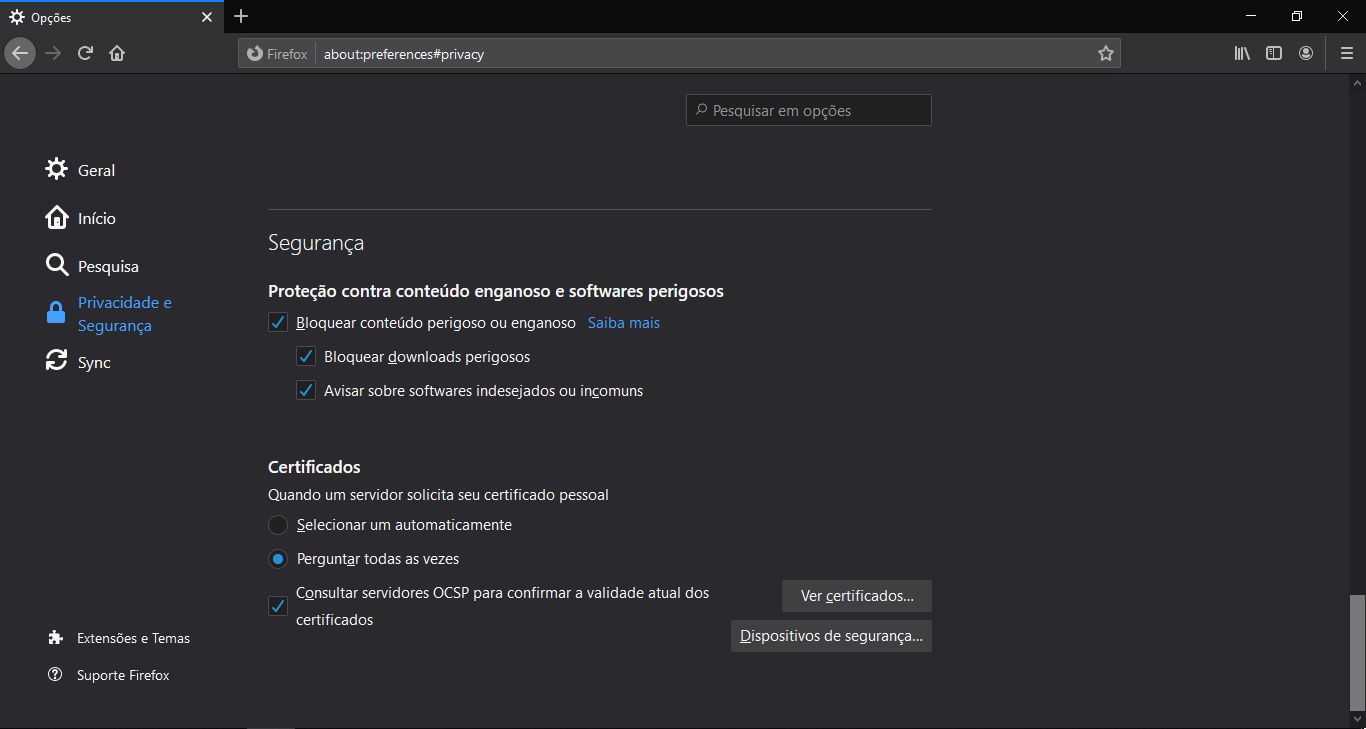Reload the current page
1366x729 pixels.
86,53
